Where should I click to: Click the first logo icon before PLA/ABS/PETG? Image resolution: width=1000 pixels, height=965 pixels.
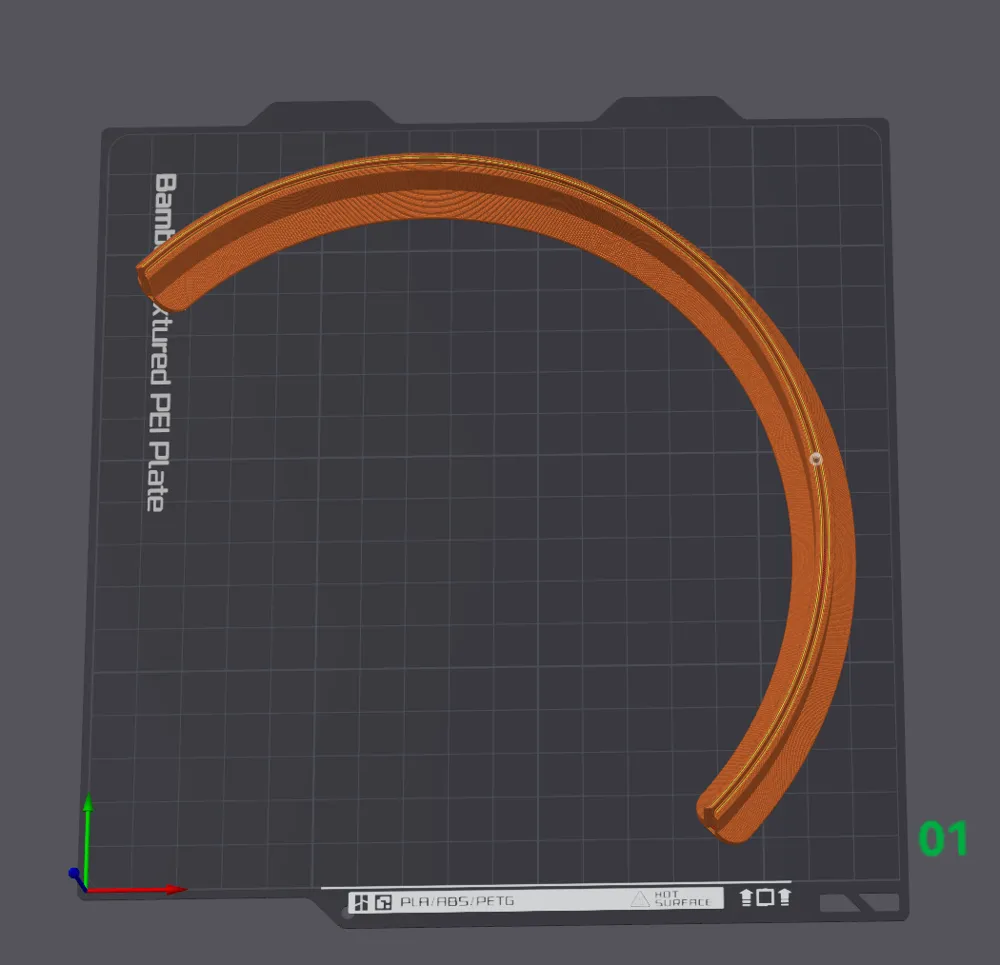coord(362,902)
